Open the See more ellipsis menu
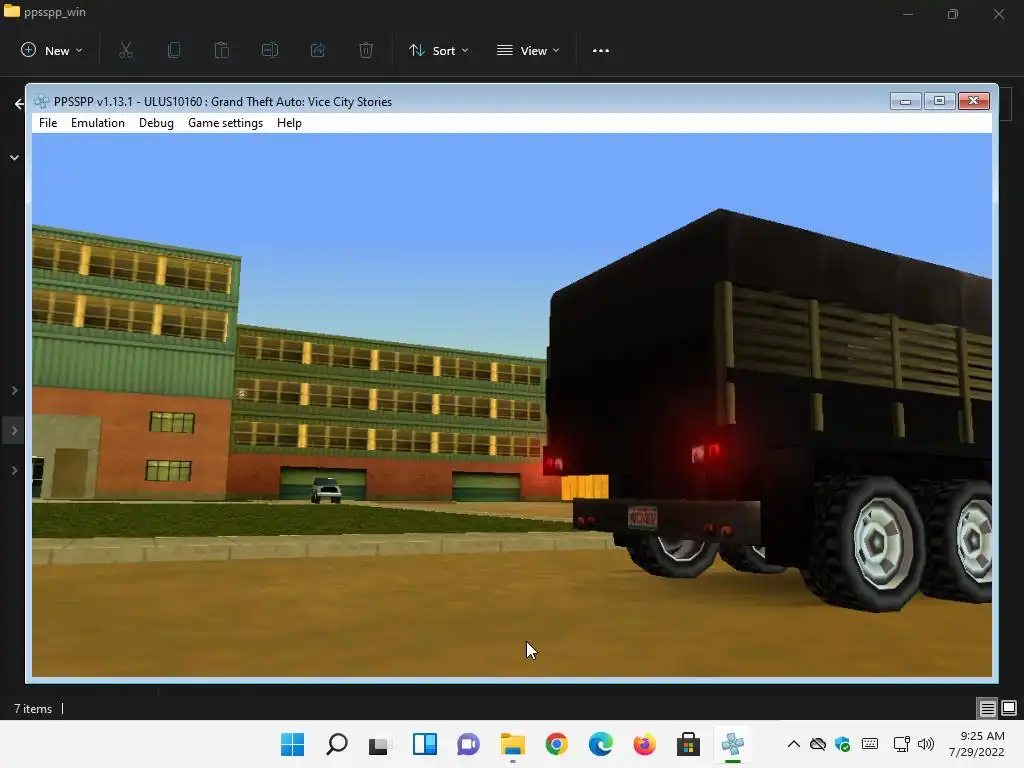Screen dimensions: 1024x768 pyautogui.click(x=601, y=50)
